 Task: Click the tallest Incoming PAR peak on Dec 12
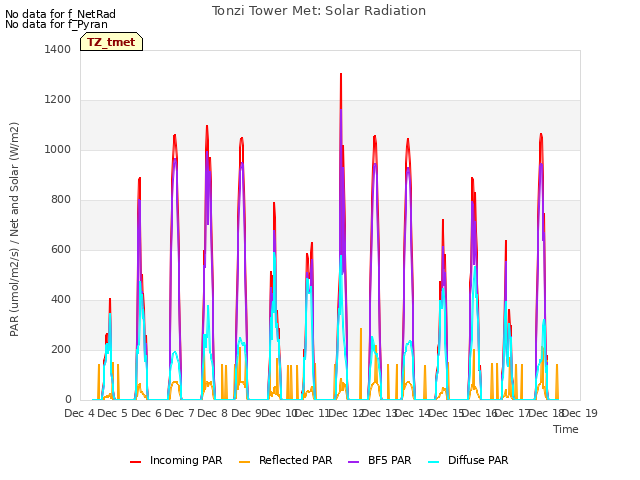341,74
